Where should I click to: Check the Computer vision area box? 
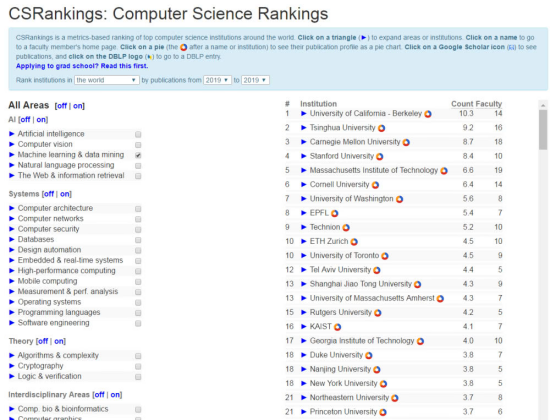click(x=138, y=145)
